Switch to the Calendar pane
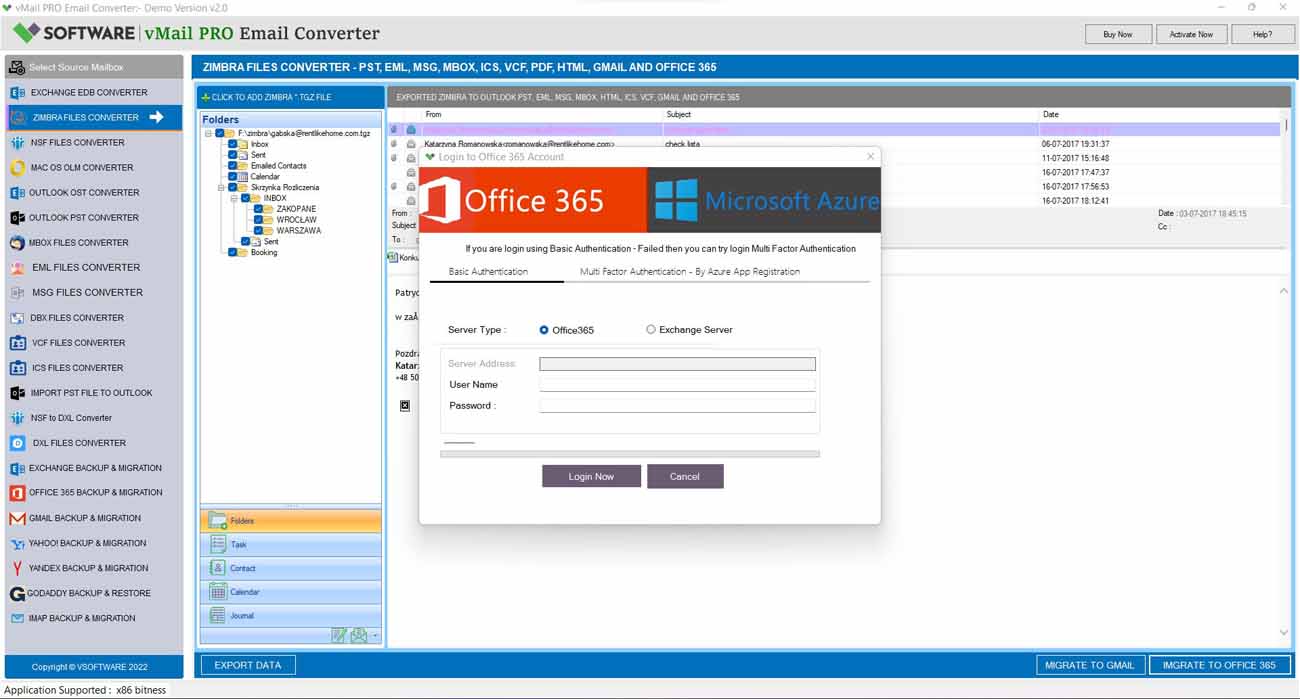 point(291,592)
